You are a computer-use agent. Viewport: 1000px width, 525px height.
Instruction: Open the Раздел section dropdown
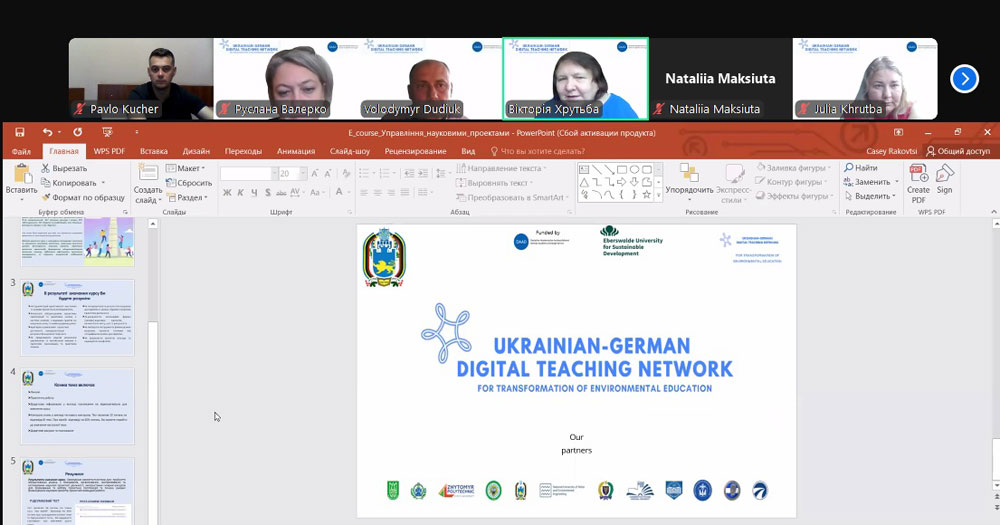[x=188, y=198]
